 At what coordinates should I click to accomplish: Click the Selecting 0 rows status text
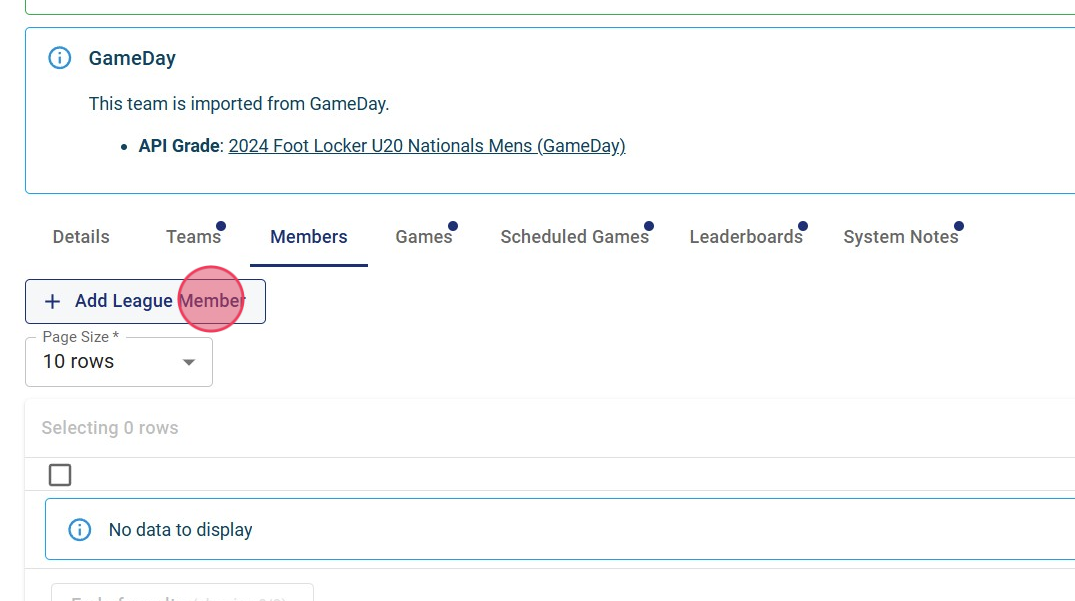110,428
